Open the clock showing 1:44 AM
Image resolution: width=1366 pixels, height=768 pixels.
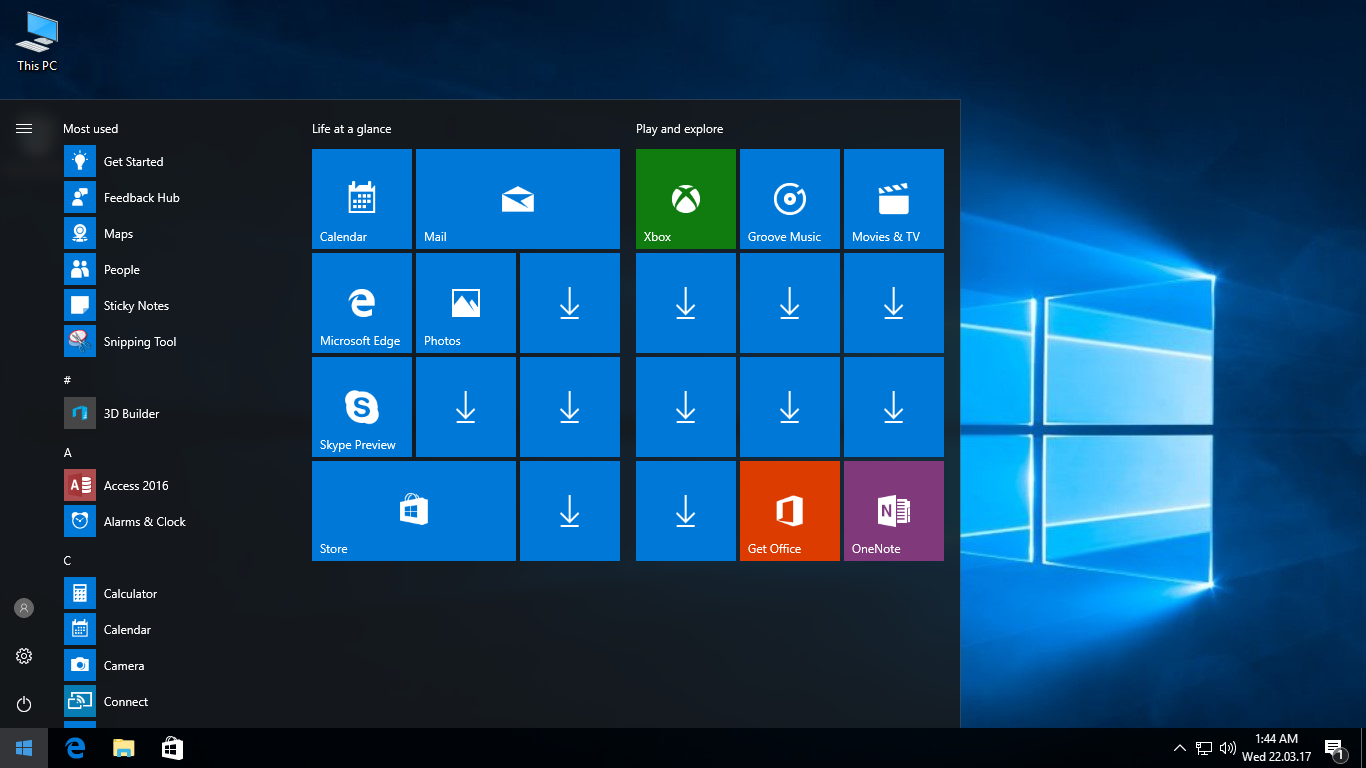click(x=1276, y=748)
